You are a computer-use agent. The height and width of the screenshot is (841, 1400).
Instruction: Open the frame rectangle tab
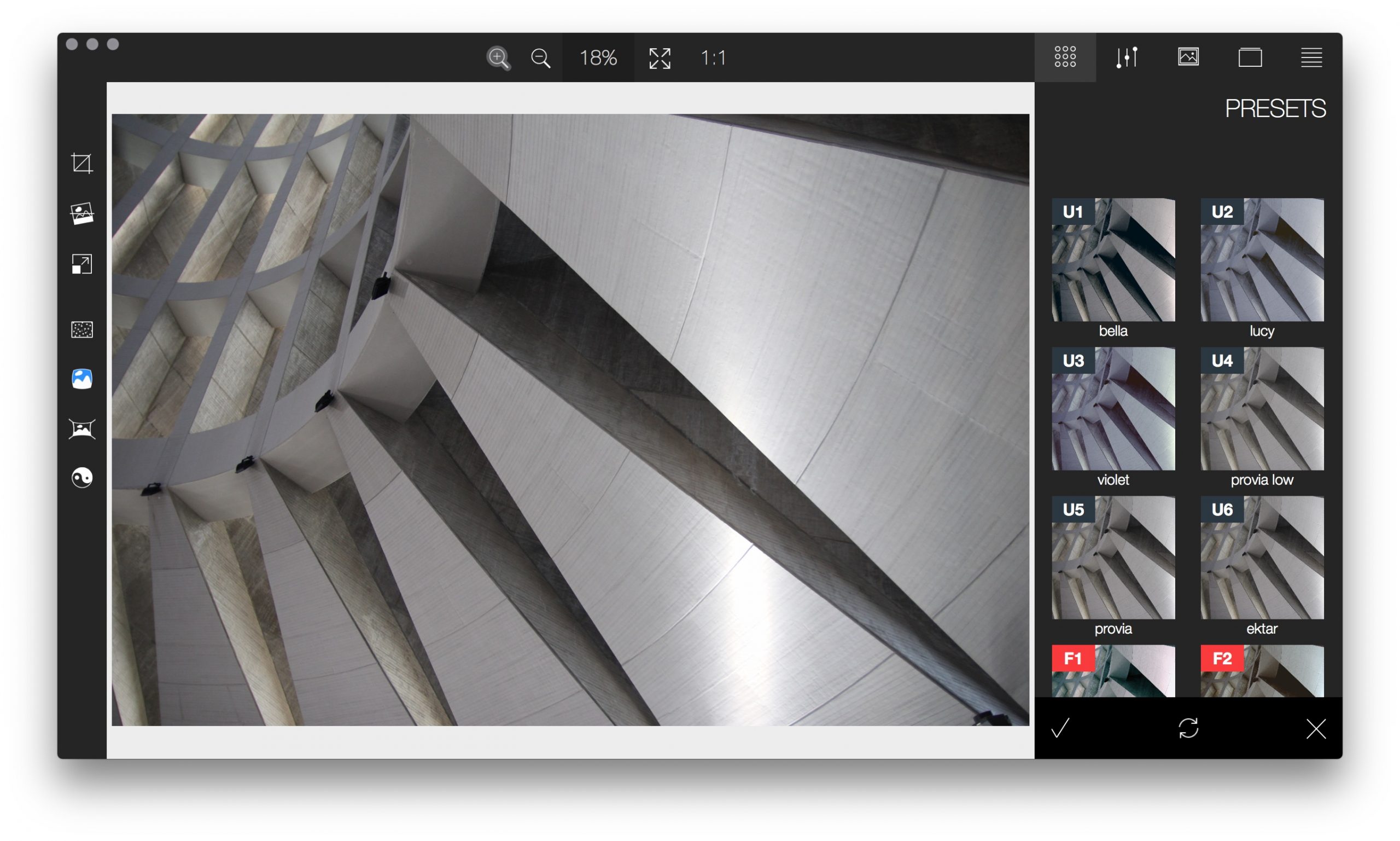[x=1250, y=57]
